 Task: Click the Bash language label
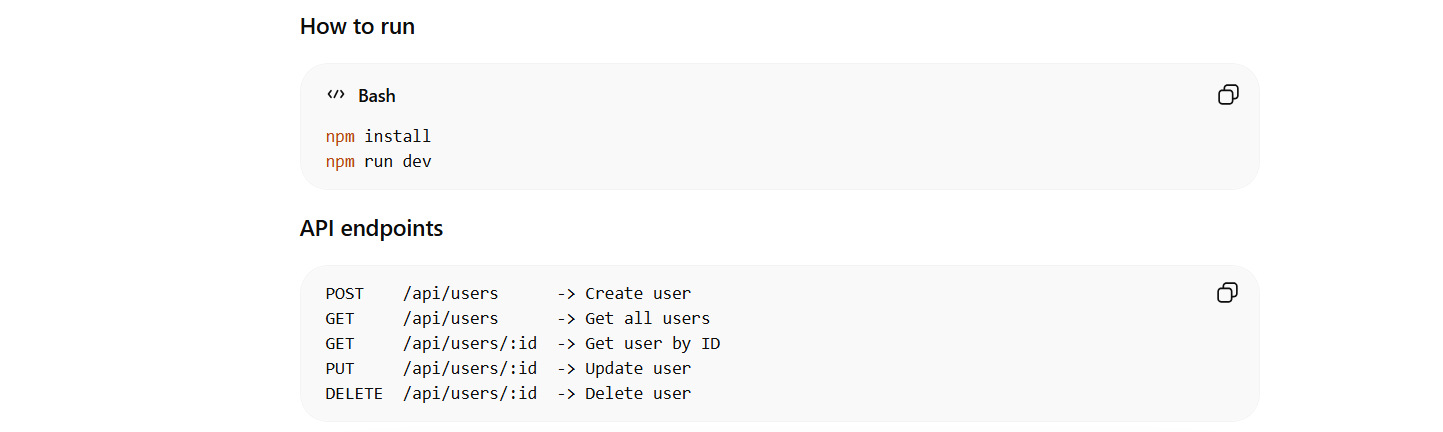click(377, 96)
